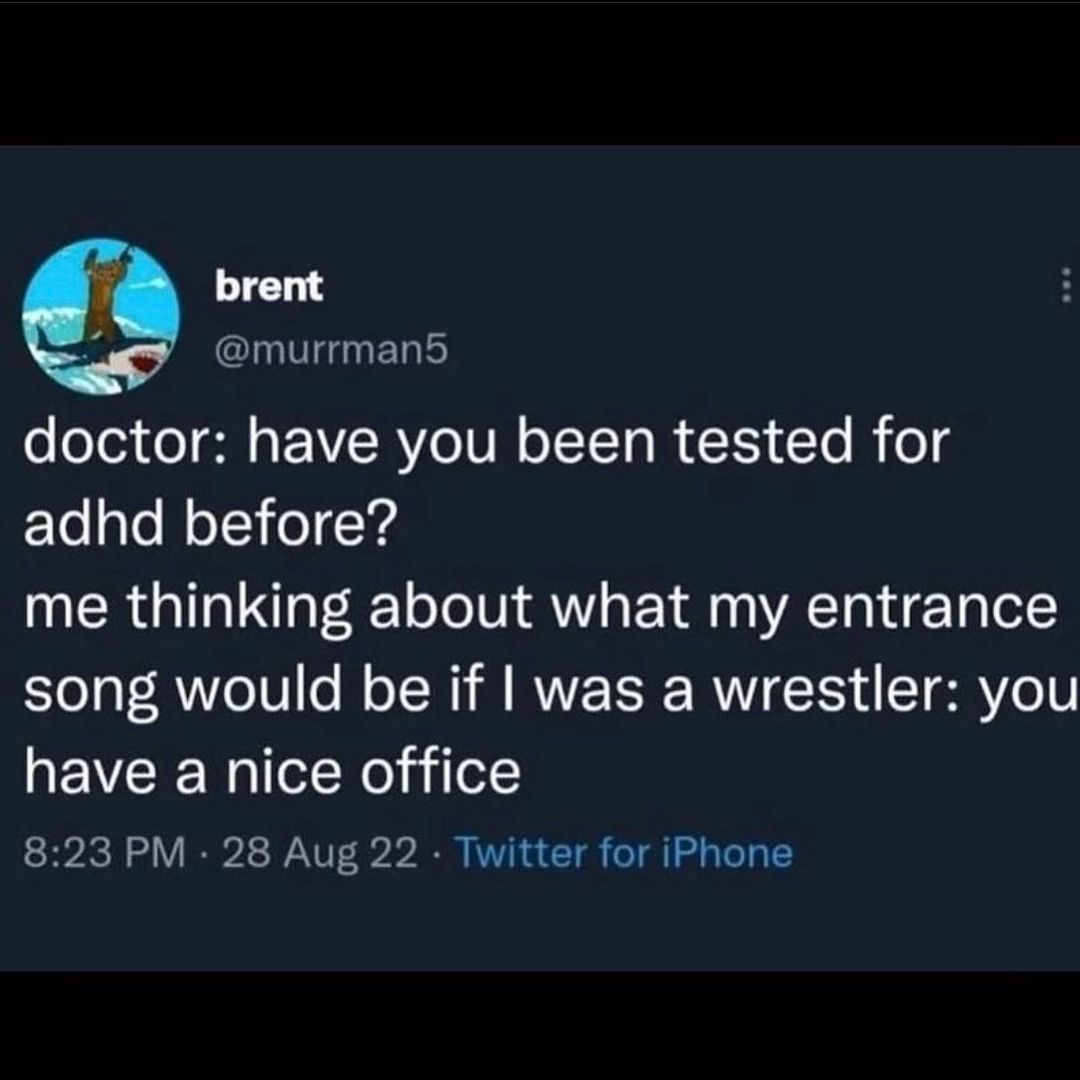Click the line 'doctor: have you been tested for'
The image size is (1080, 1080).
pos(483,442)
